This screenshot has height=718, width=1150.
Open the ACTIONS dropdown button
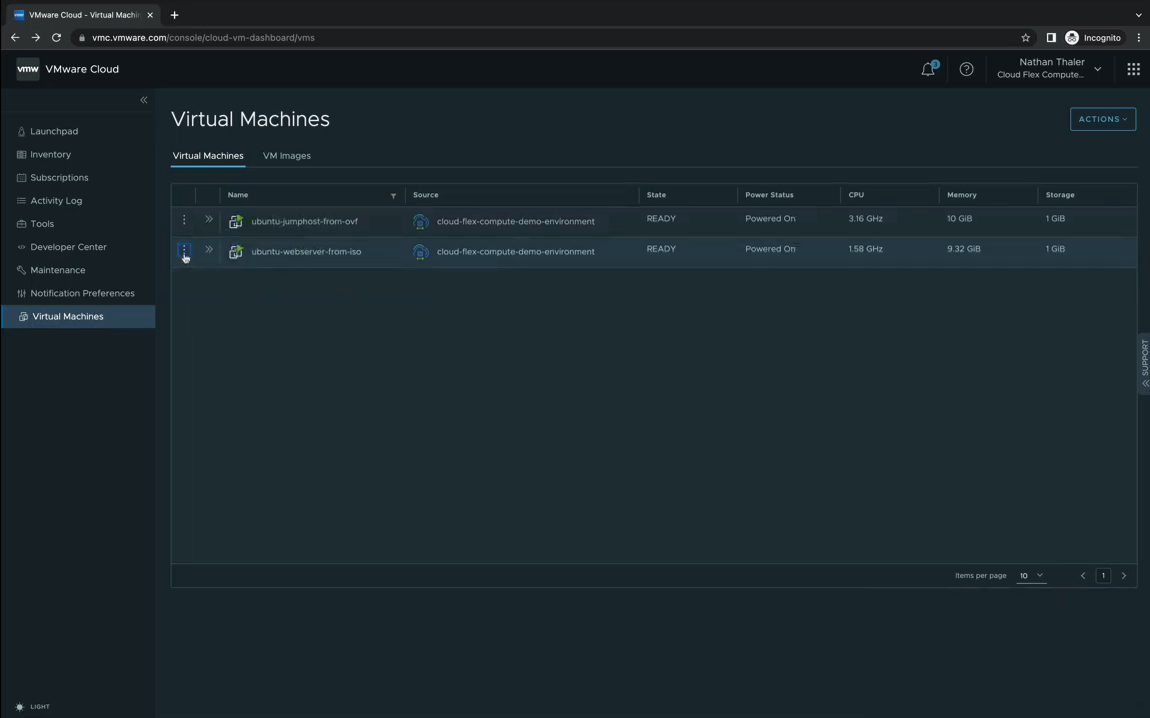pyautogui.click(x=1102, y=119)
